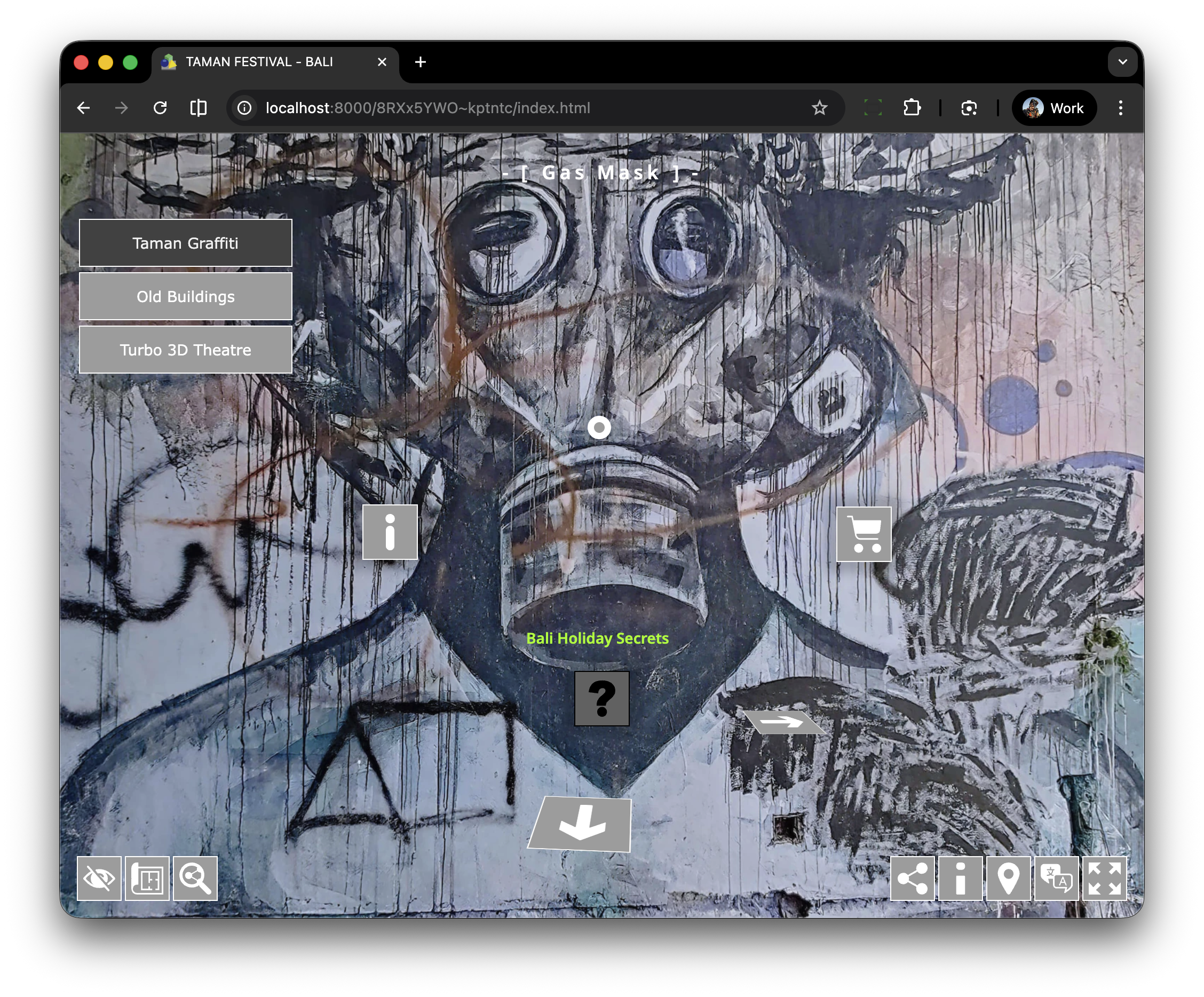Click the down arrow navigation hotspot

pyautogui.click(x=581, y=825)
